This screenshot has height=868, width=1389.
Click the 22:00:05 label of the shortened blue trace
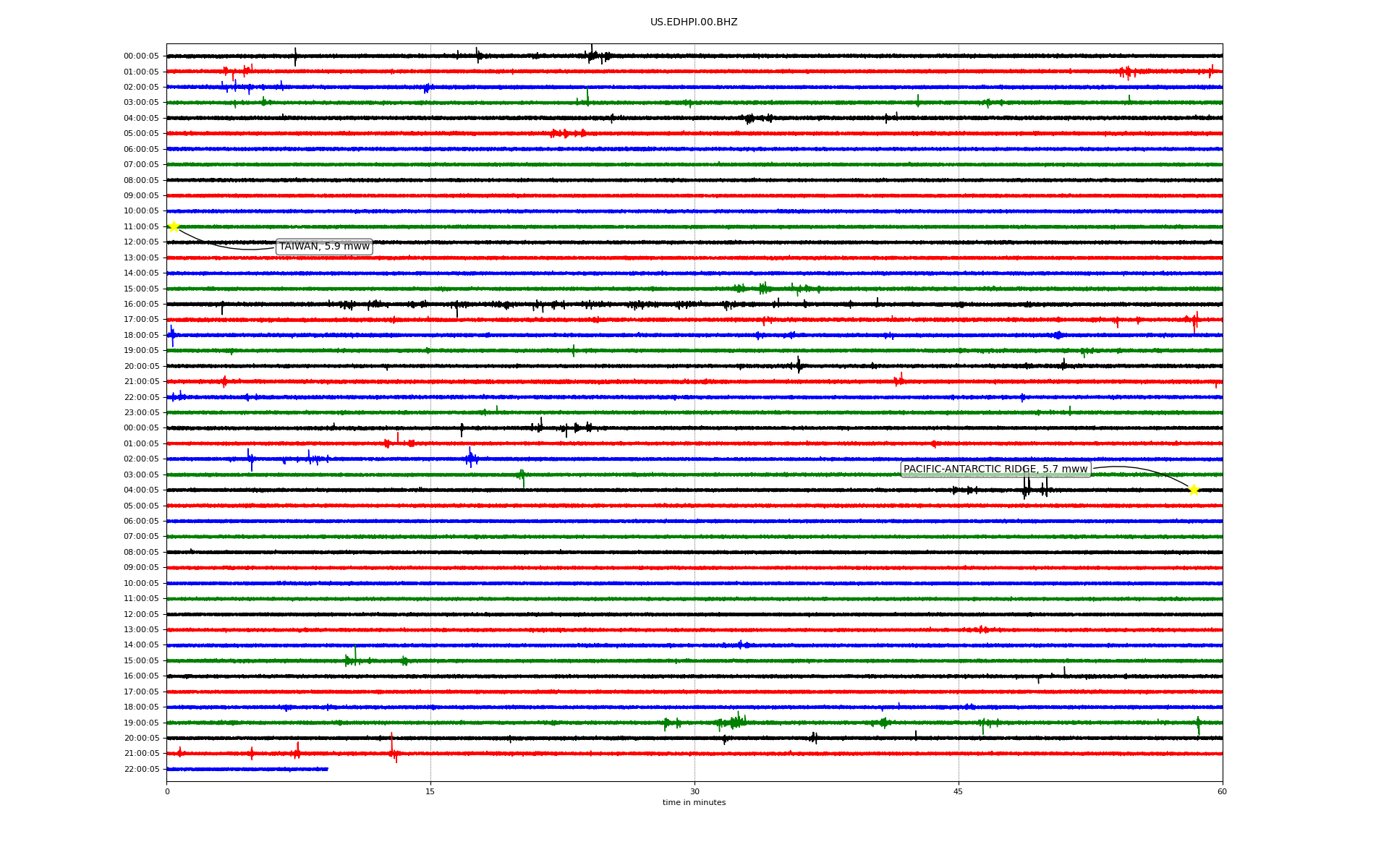141,770
